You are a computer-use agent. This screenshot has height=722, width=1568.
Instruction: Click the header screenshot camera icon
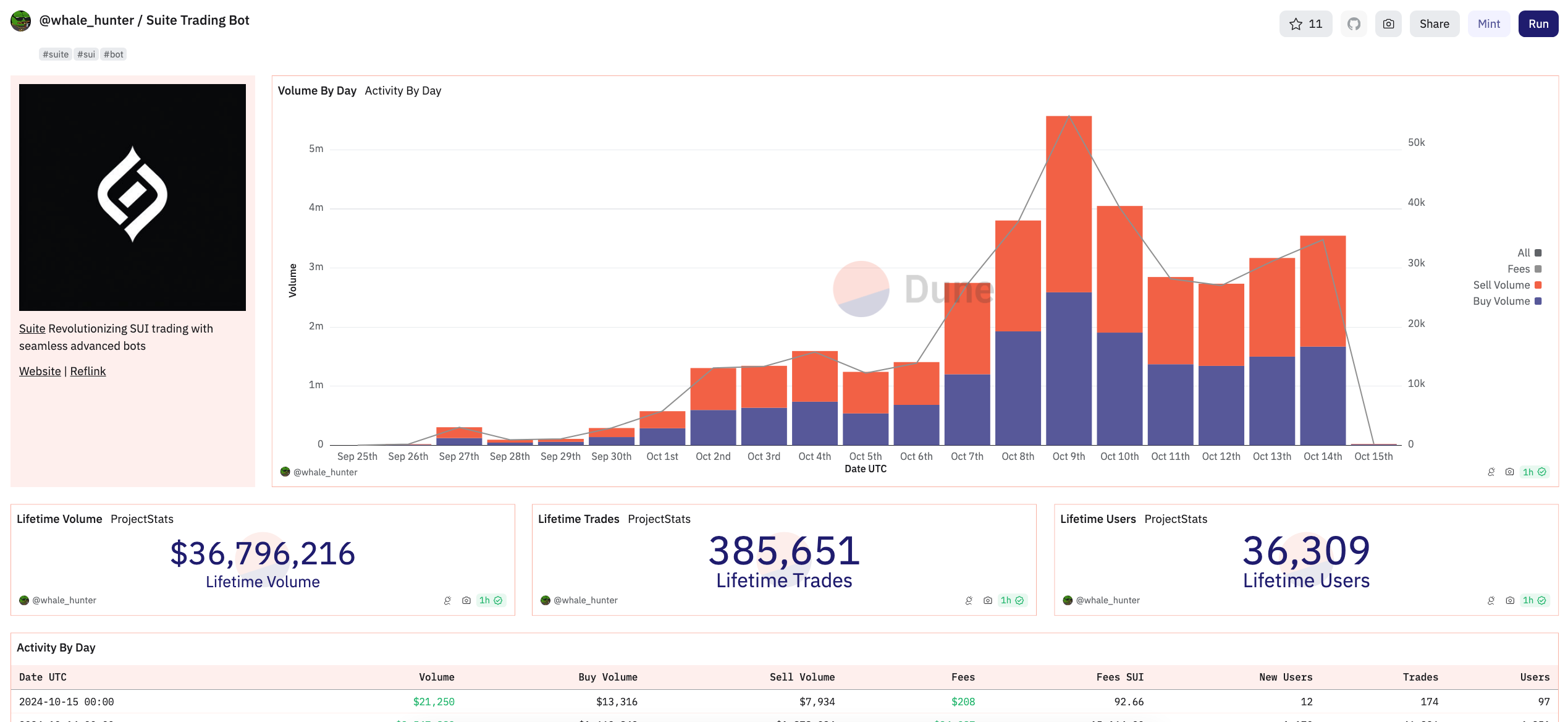[x=1388, y=24]
